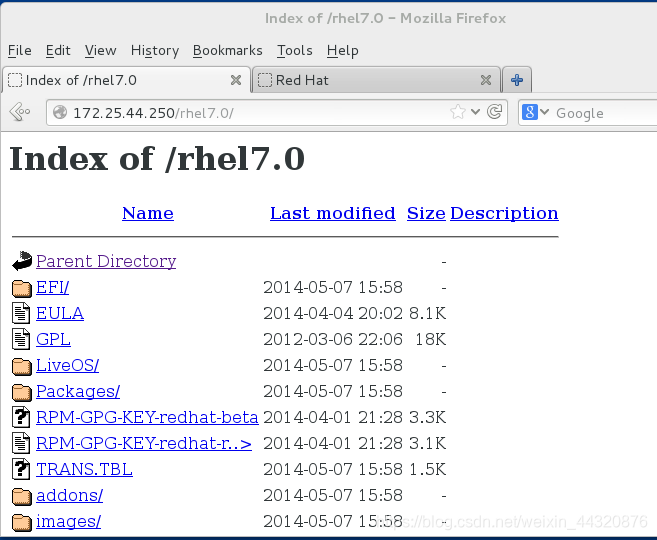Click the TRANS.TBL size value 1.5K
This screenshot has height=540, width=657.
point(427,469)
